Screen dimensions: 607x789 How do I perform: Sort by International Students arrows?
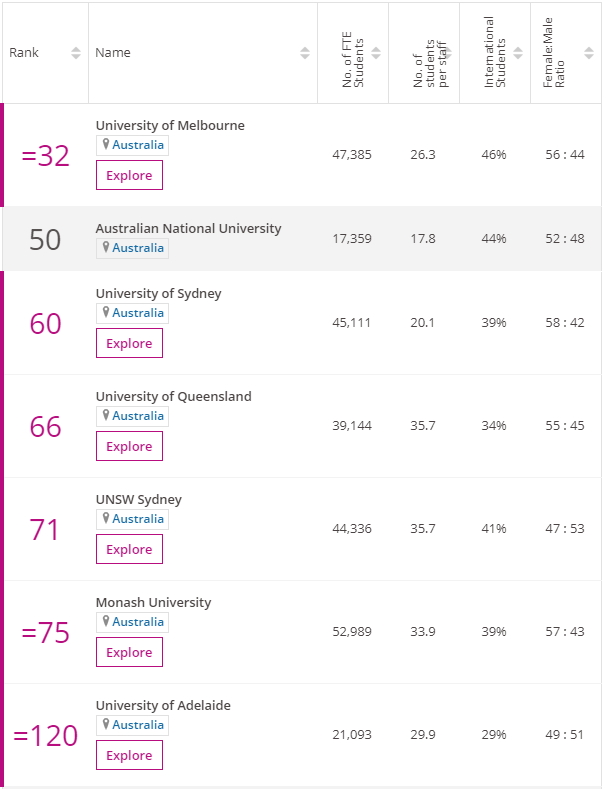(x=518, y=53)
